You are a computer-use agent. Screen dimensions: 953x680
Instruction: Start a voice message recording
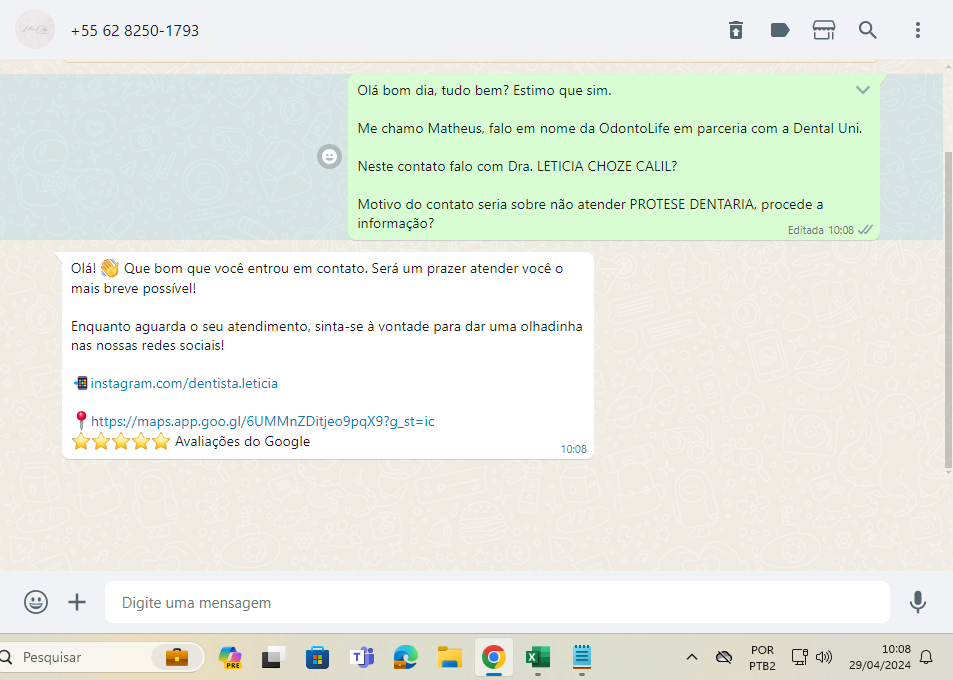pyautogui.click(x=917, y=602)
